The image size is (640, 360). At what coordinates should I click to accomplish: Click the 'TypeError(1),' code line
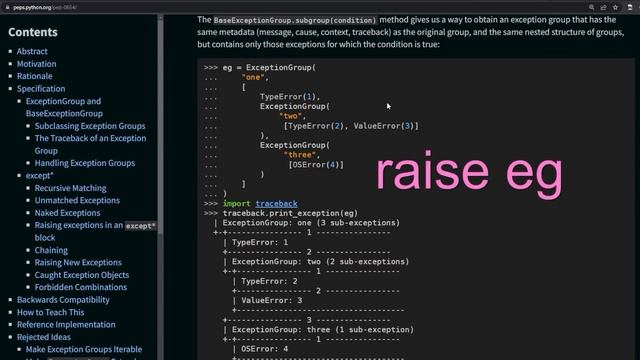click(x=290, y=97)
